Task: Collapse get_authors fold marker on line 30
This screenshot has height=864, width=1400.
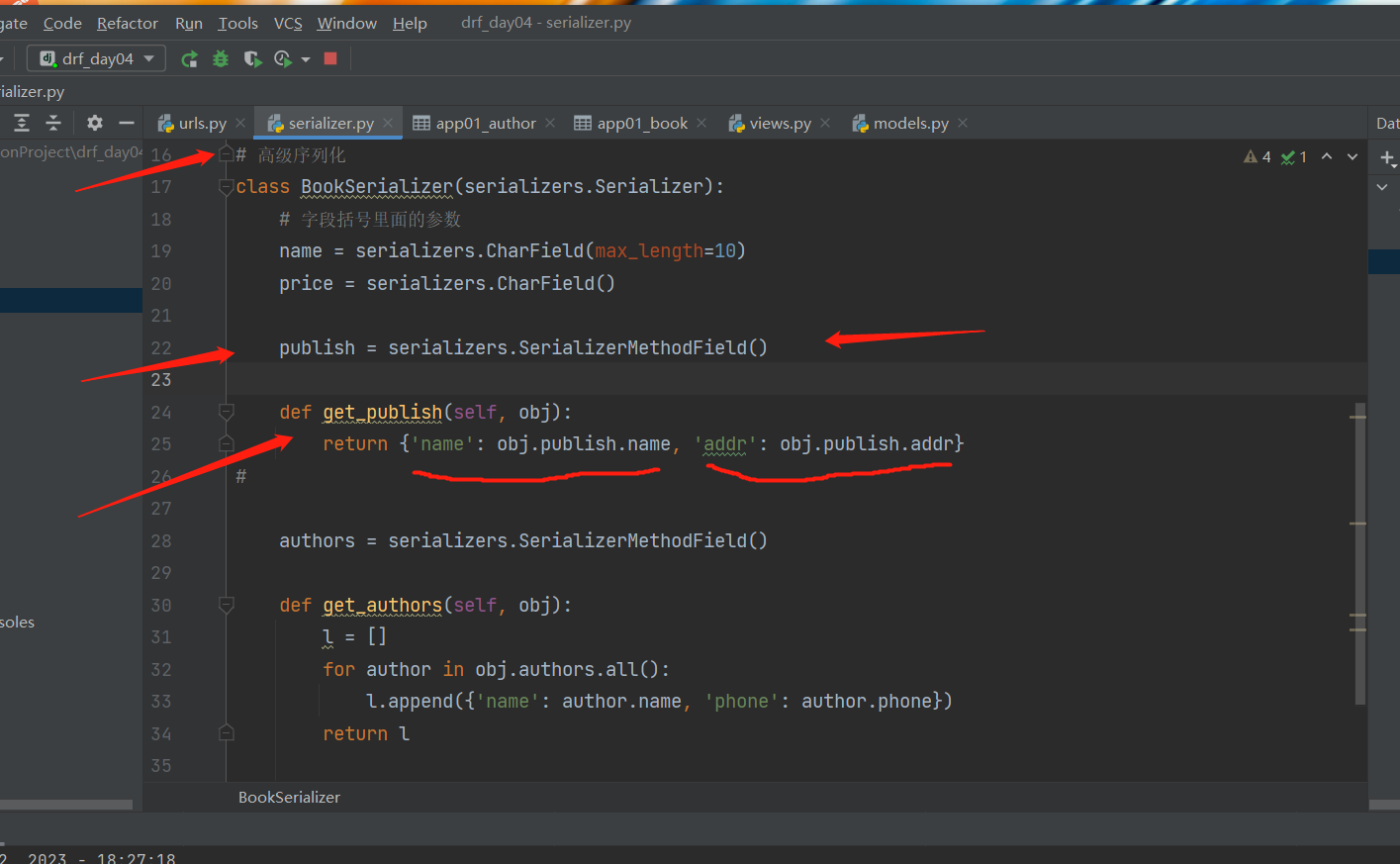Action: click(226, 605)
